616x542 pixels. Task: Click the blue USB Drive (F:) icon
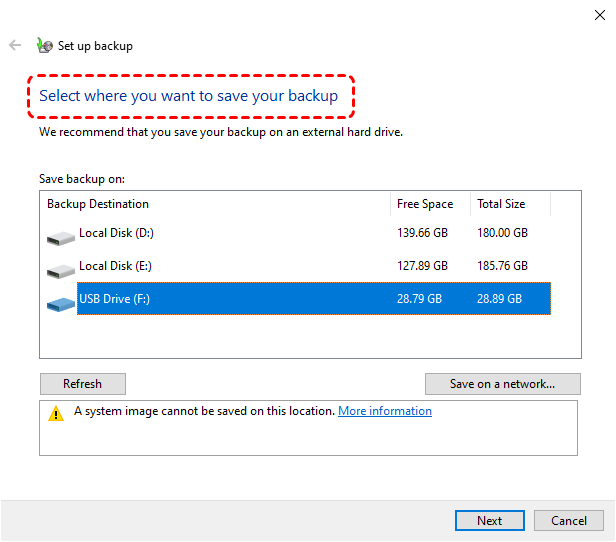click(x=60, y=302)
